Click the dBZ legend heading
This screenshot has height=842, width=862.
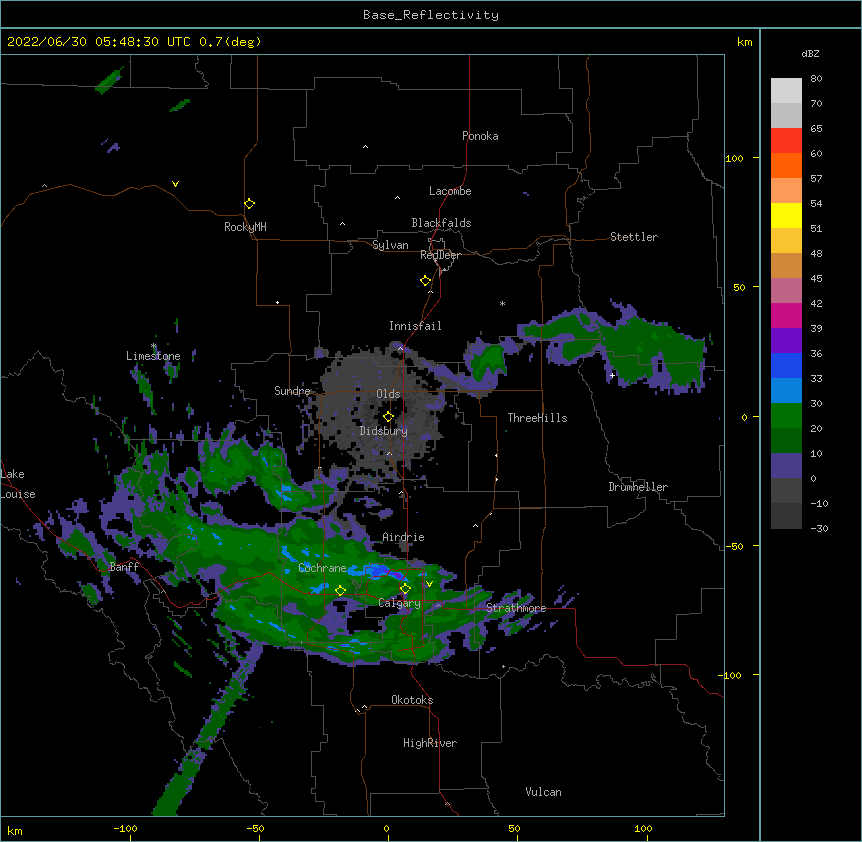pyautogui.click(x=810, y=53)
